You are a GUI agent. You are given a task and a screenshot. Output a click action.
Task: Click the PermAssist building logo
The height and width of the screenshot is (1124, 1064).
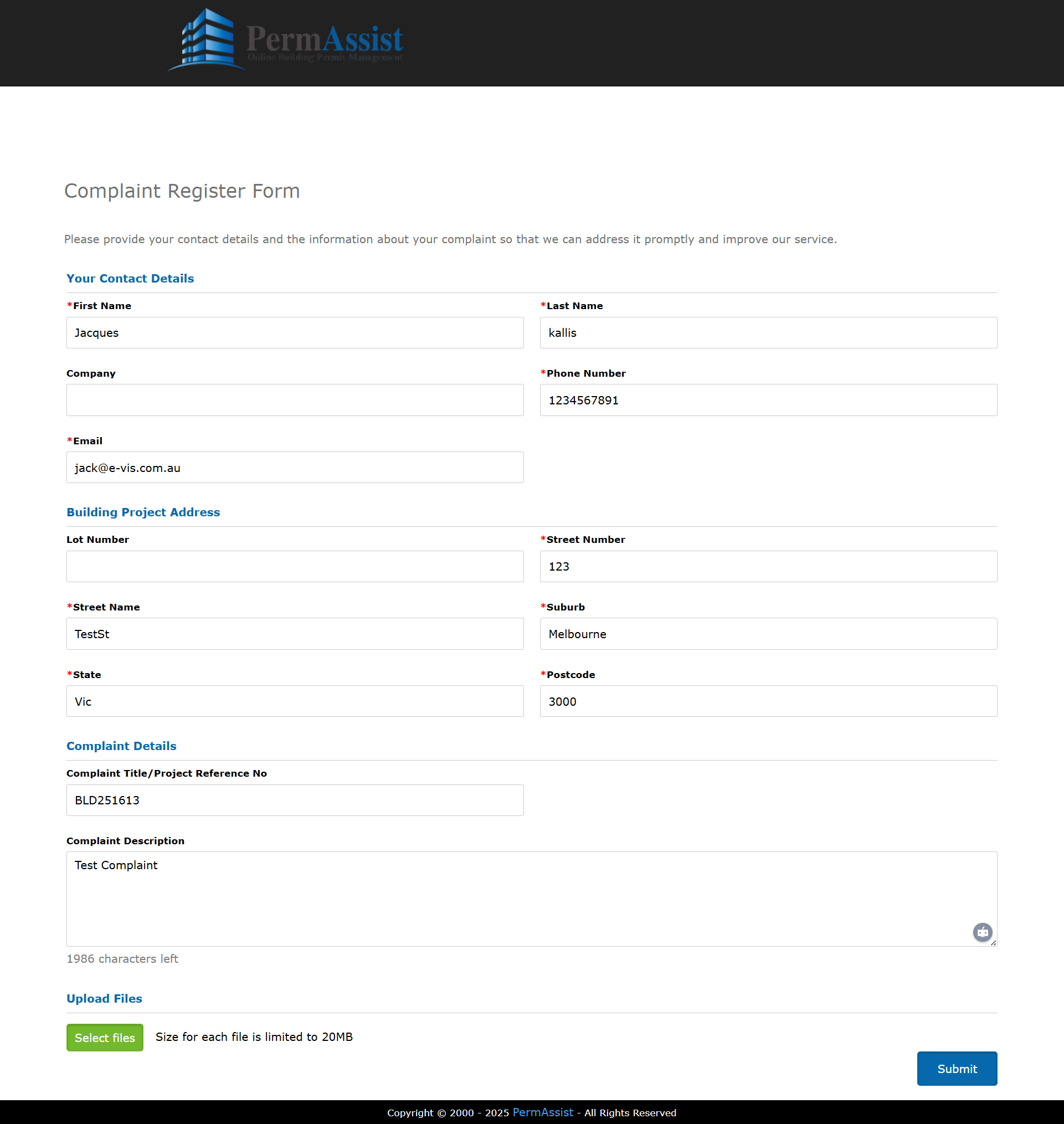207,39
